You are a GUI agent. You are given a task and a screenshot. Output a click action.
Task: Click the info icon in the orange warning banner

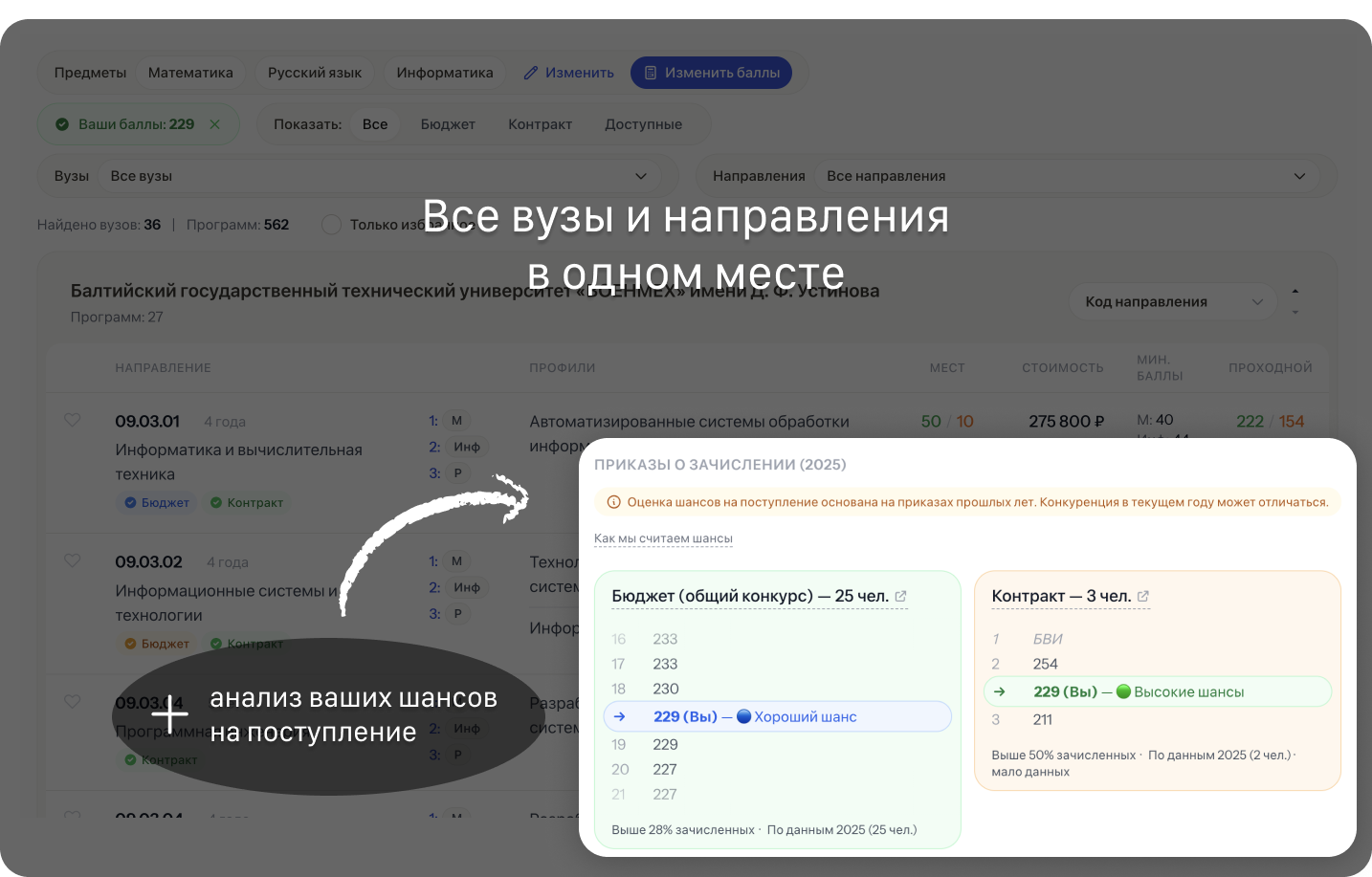[x=612, y=501]
